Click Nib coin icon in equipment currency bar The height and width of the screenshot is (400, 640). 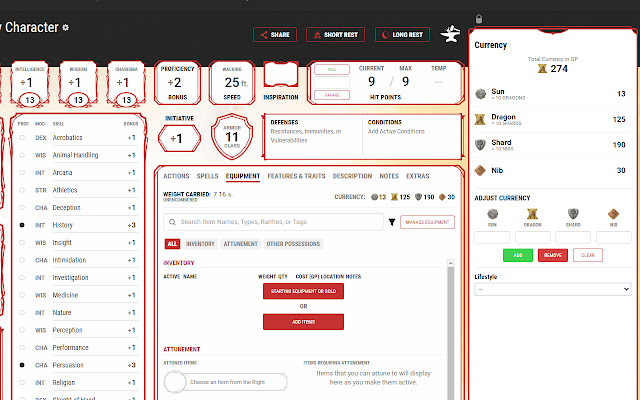pos(442,197)
